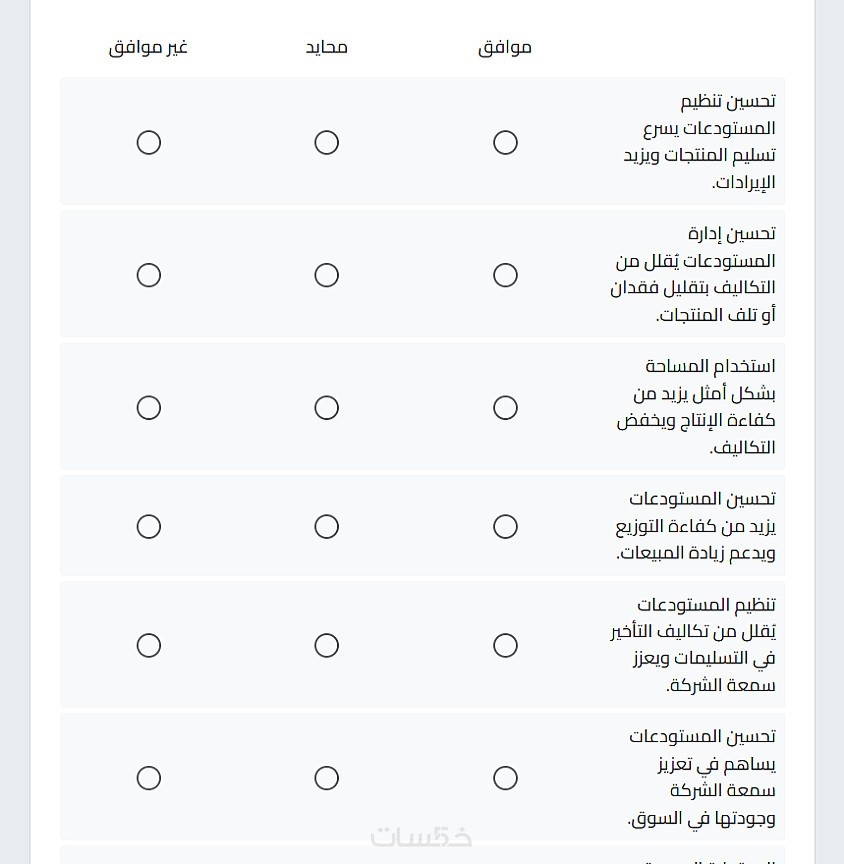Click the محايد column header
Image resolution: width=844 pixels, height=864 pixels.
(x=327, y=47)
